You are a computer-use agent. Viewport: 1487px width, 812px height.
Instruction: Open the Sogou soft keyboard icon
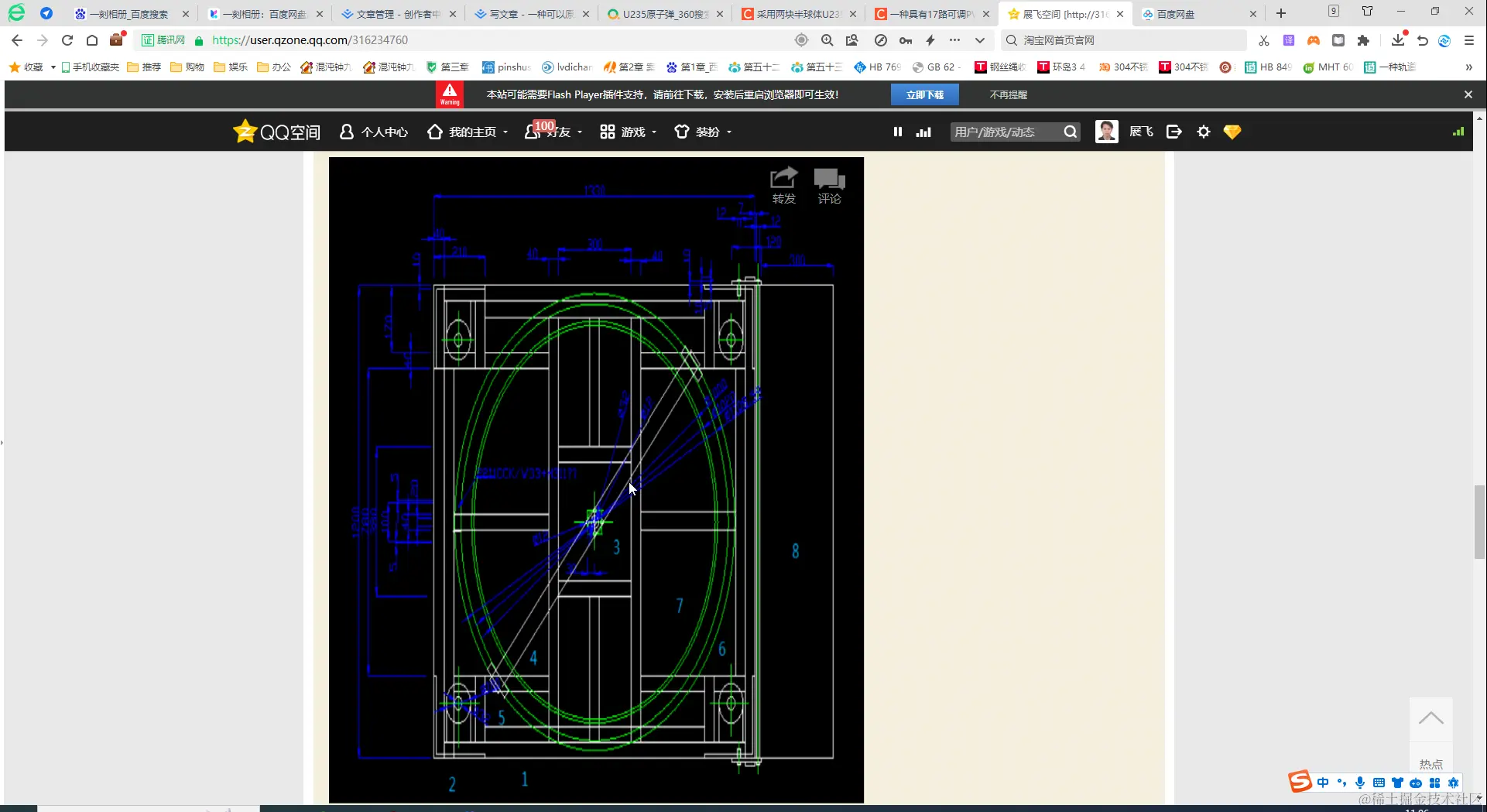pos(1379,783)
